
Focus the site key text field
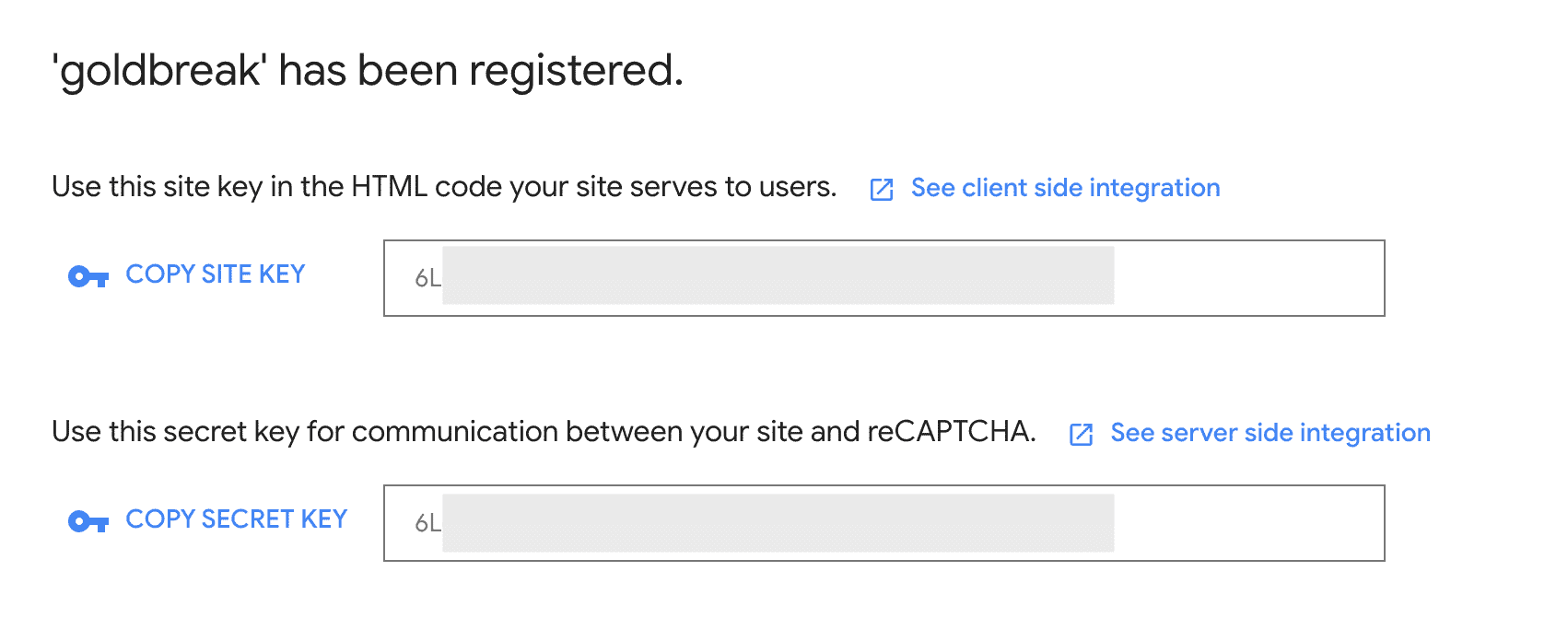coord(883,278)
